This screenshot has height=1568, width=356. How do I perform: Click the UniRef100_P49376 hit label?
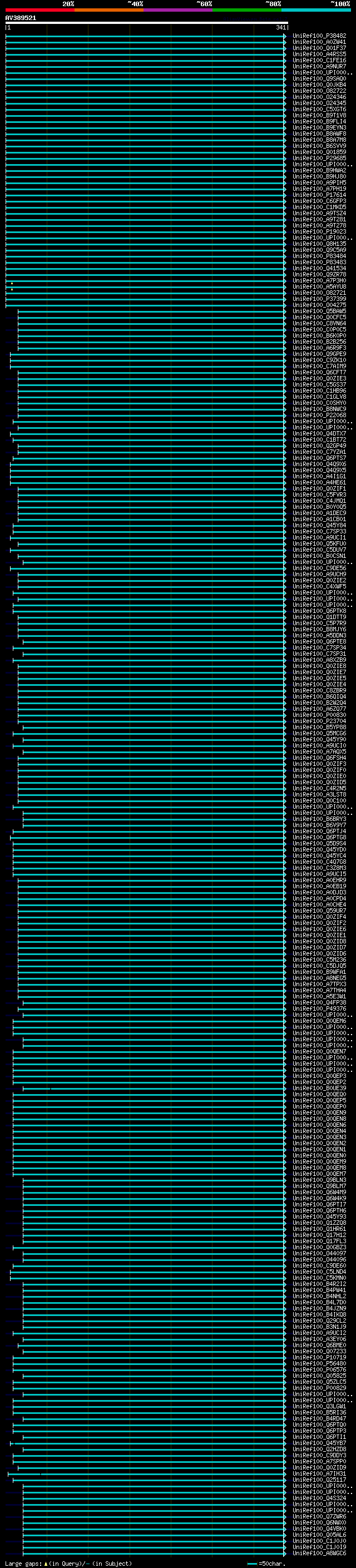tap(319, 1008)
